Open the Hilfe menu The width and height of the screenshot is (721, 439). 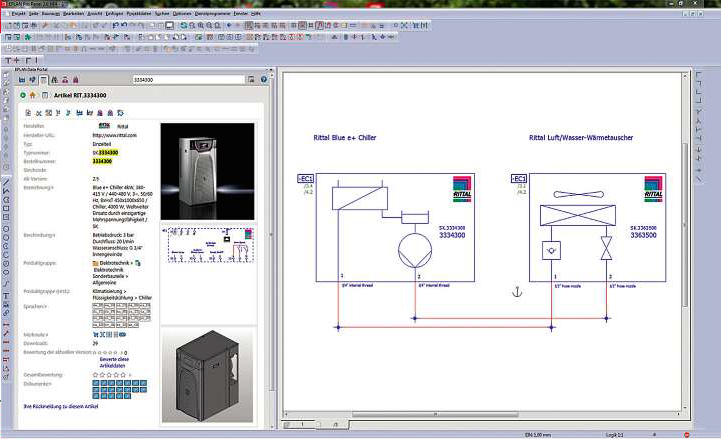(x=256, y=14)
